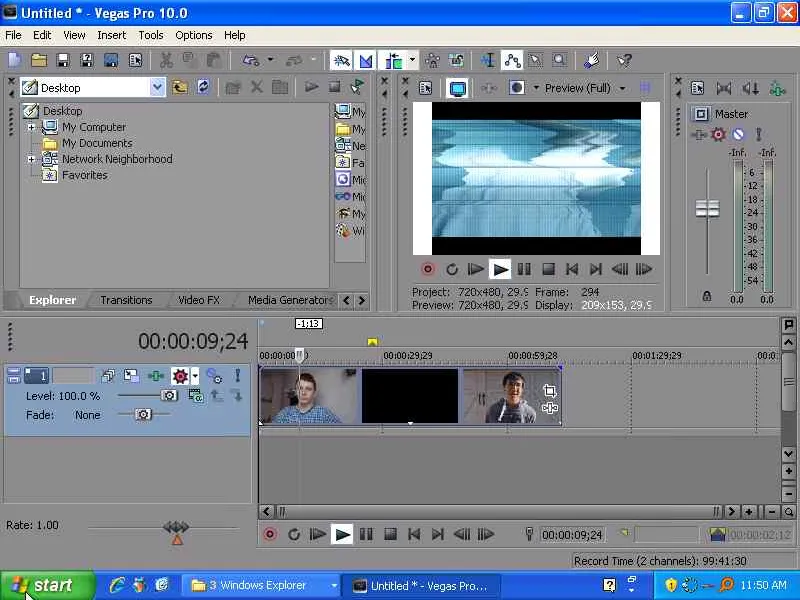Click Track Motion icon on track 1
Screen dimensions: 800x600
pos(131,377)
